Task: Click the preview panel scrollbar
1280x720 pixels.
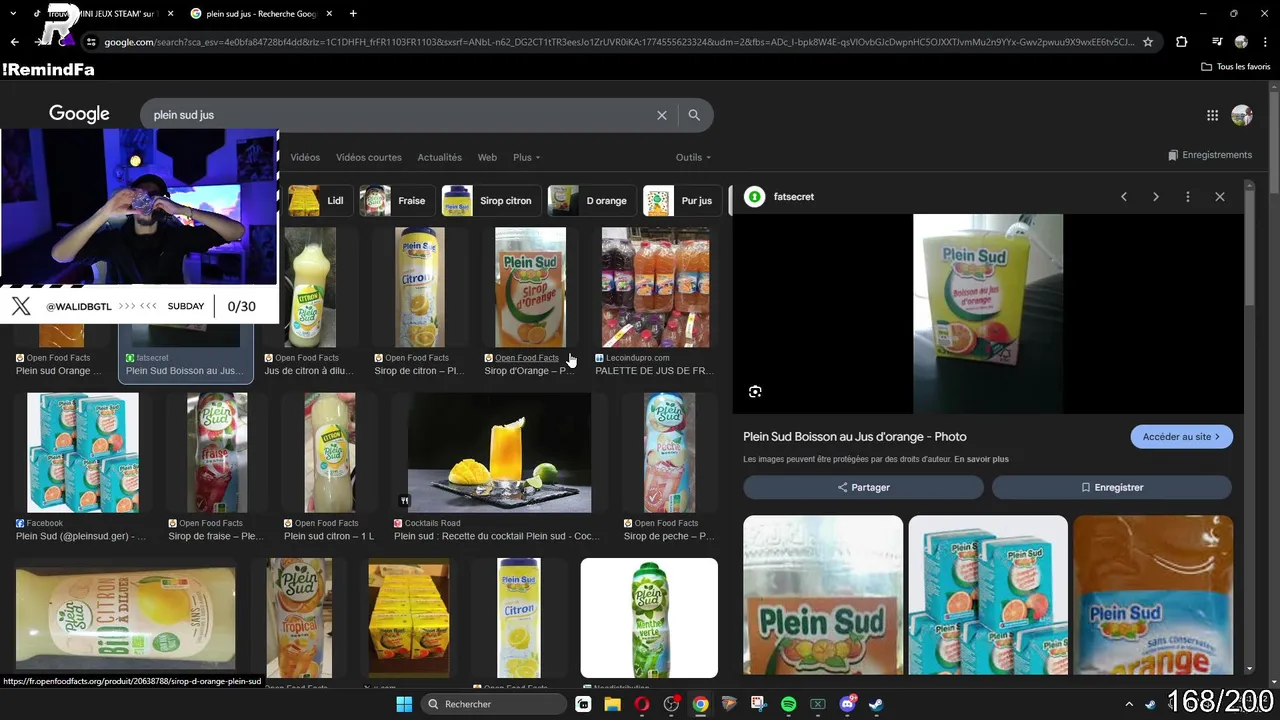Action: tap(1249, 250)
